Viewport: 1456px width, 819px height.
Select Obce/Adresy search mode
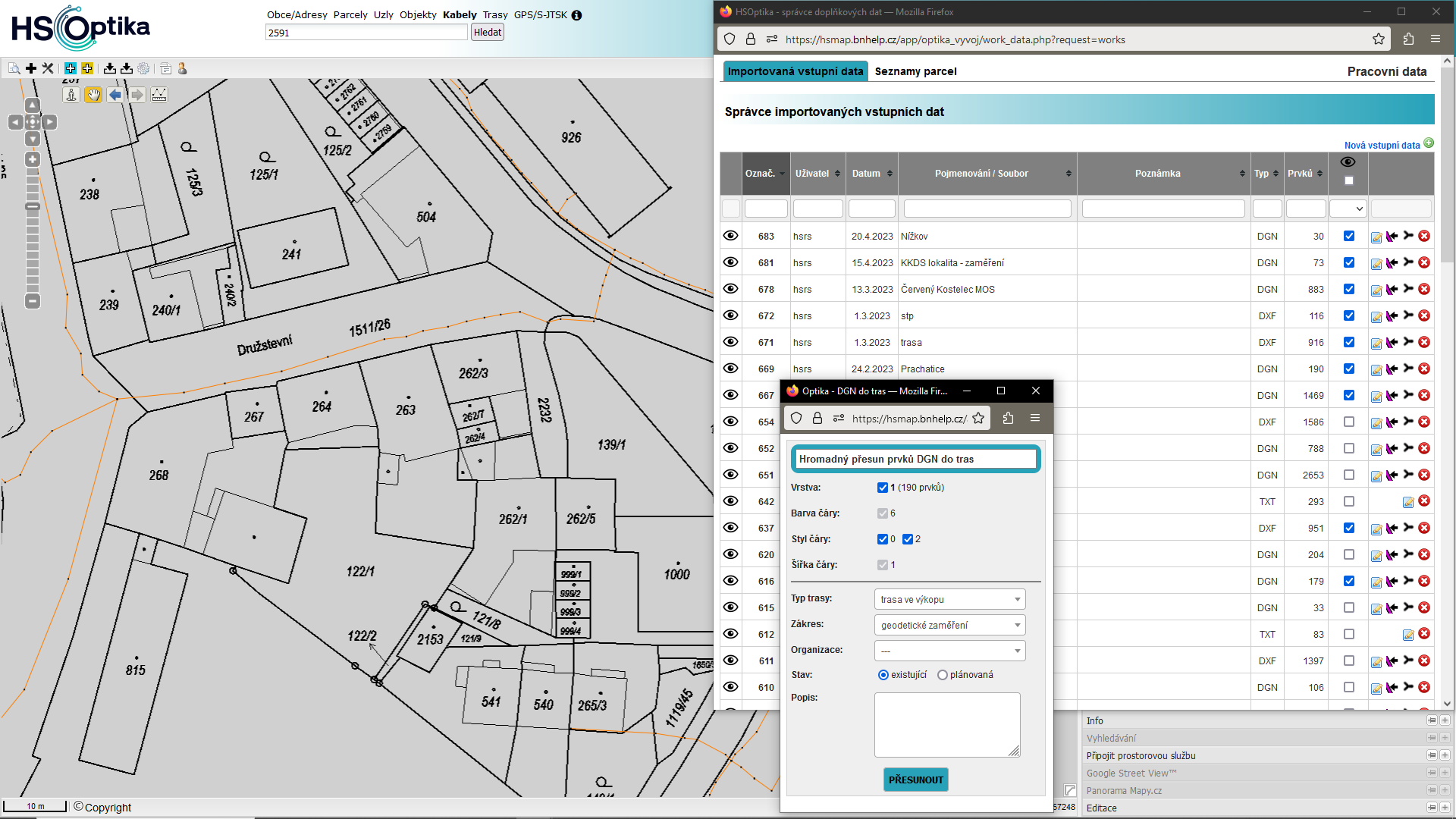[297, 14]
